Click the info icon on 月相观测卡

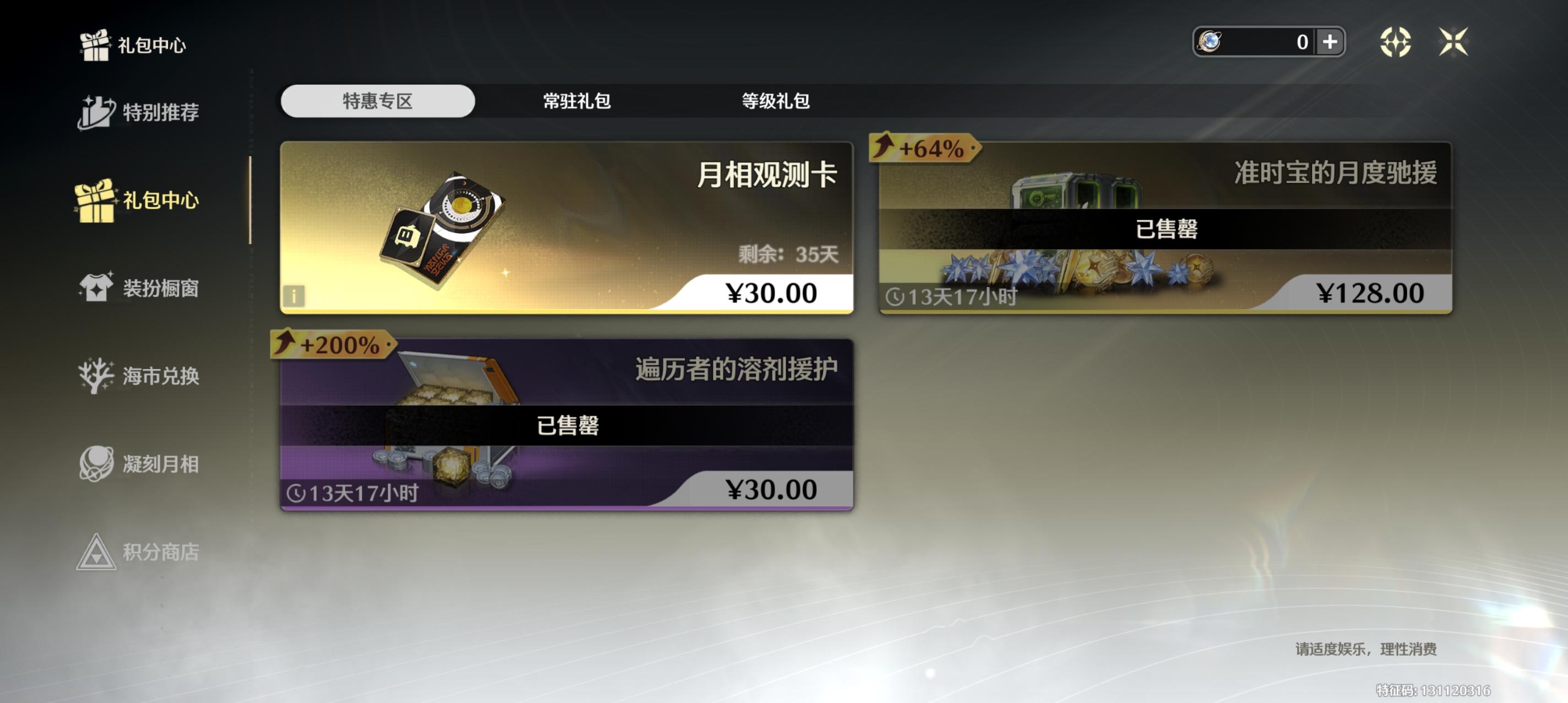click(x=294, y=296)
